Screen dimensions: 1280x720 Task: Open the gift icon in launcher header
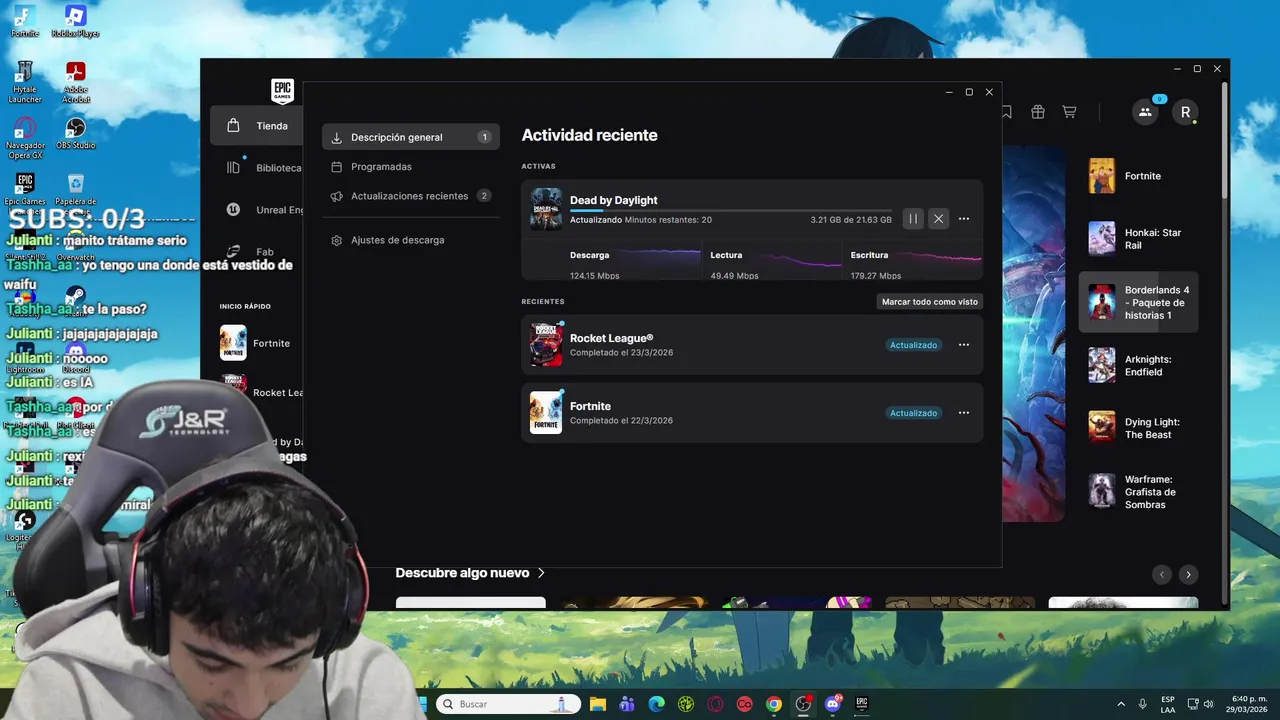coord(1038,112)
